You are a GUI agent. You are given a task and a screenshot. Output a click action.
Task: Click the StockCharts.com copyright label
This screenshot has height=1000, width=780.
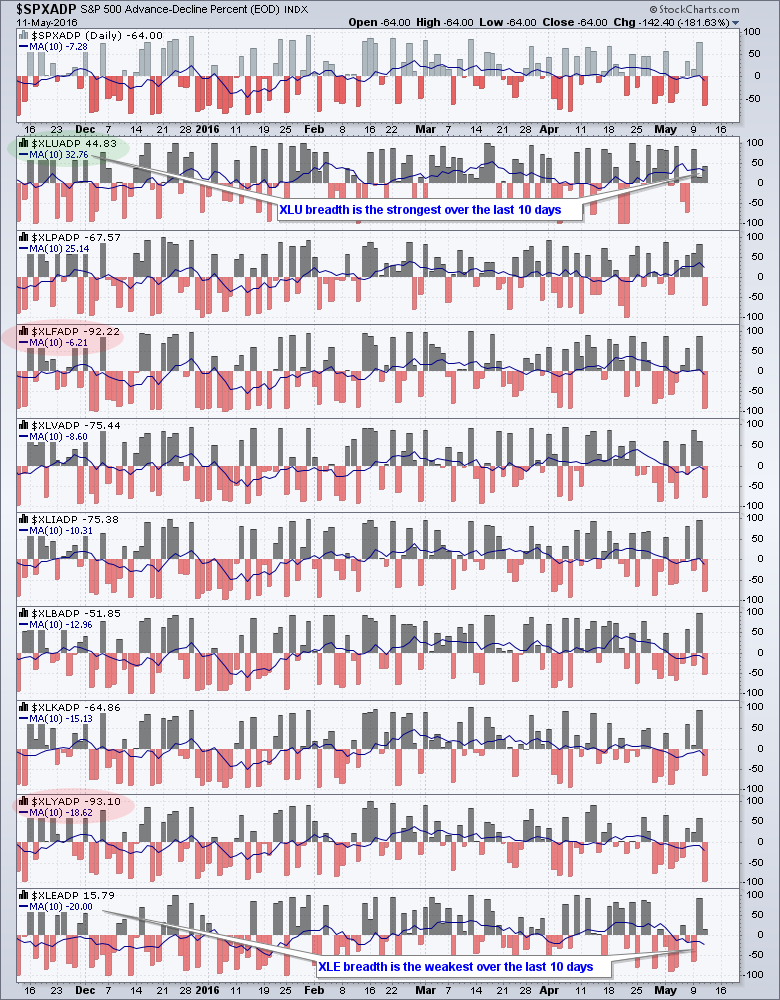(x=694, y=10)
